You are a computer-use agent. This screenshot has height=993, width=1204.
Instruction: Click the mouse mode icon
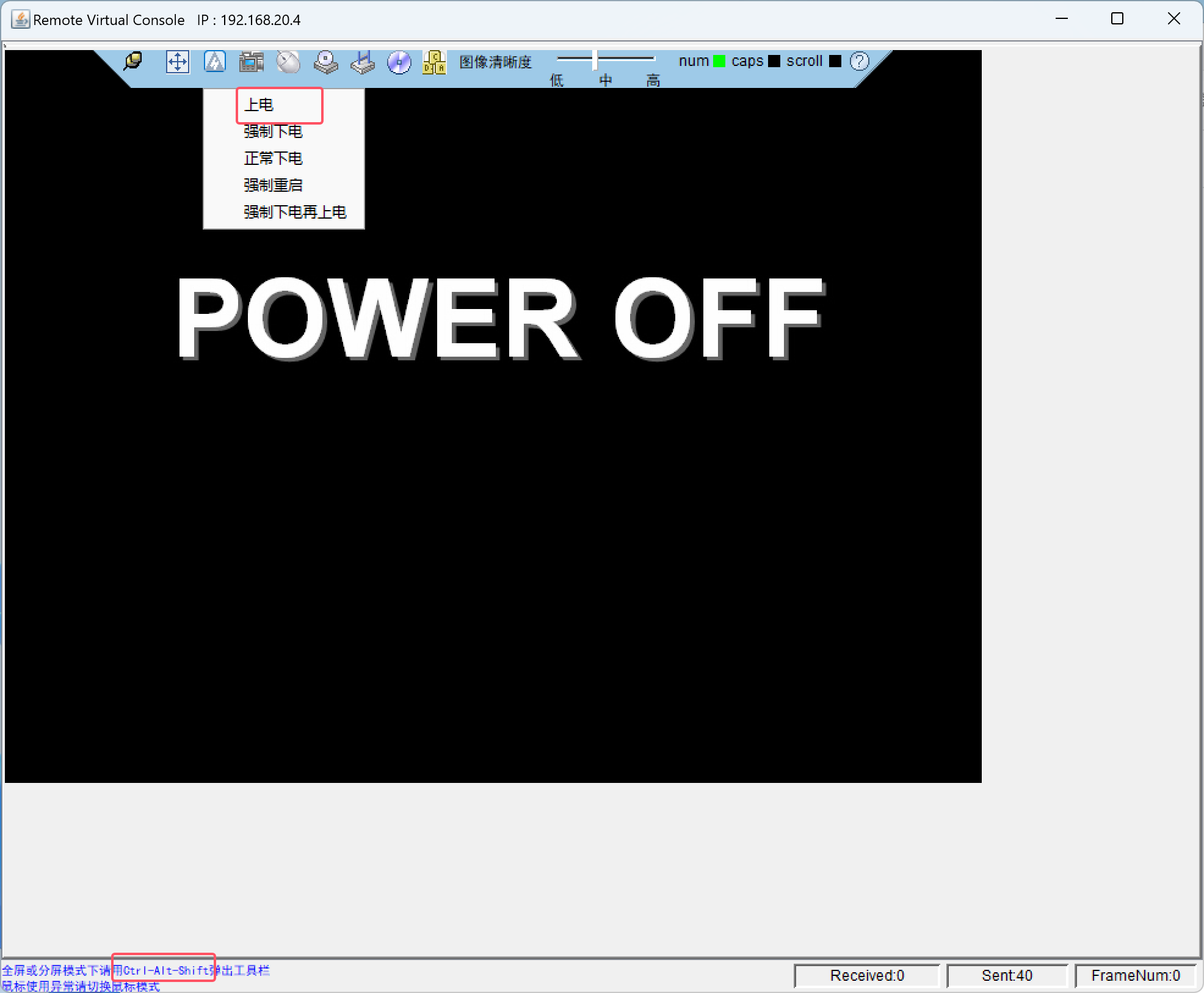(x=288, y=62)
